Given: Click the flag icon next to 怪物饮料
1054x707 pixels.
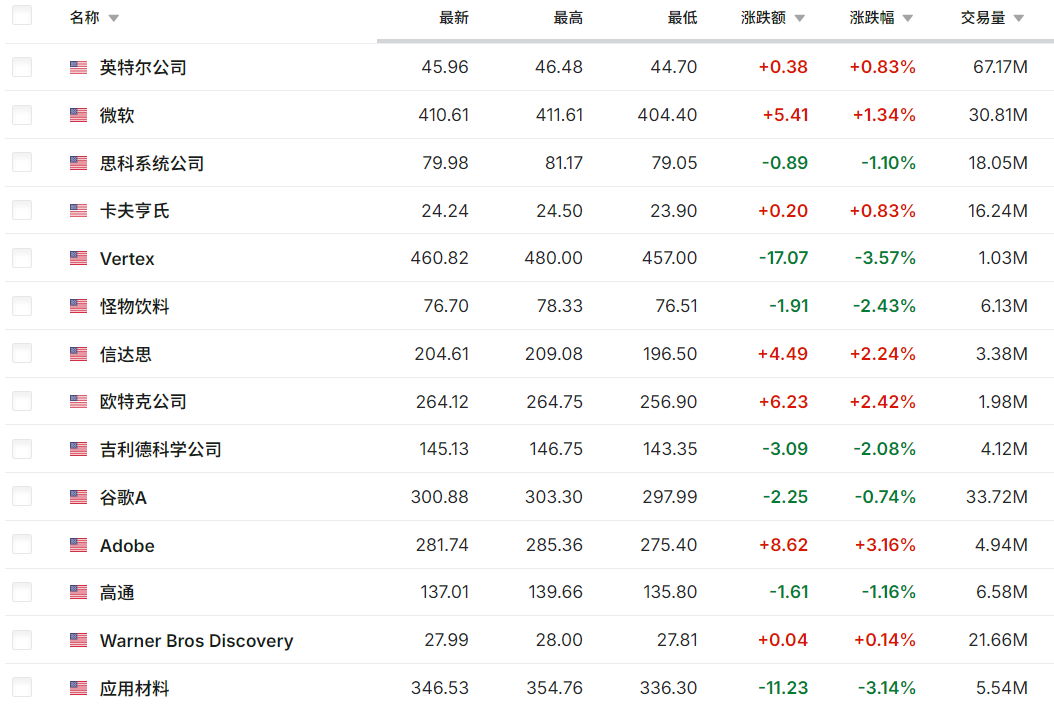Looking at the screenshot, I should 78,306.
